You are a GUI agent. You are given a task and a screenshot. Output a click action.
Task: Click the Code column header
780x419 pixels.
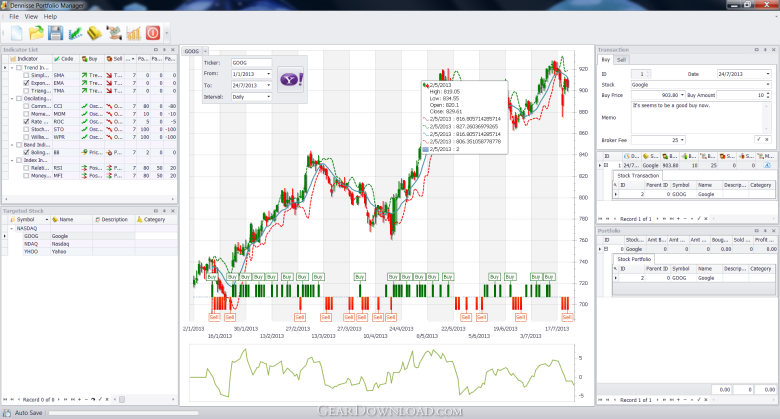coord(65,59)
